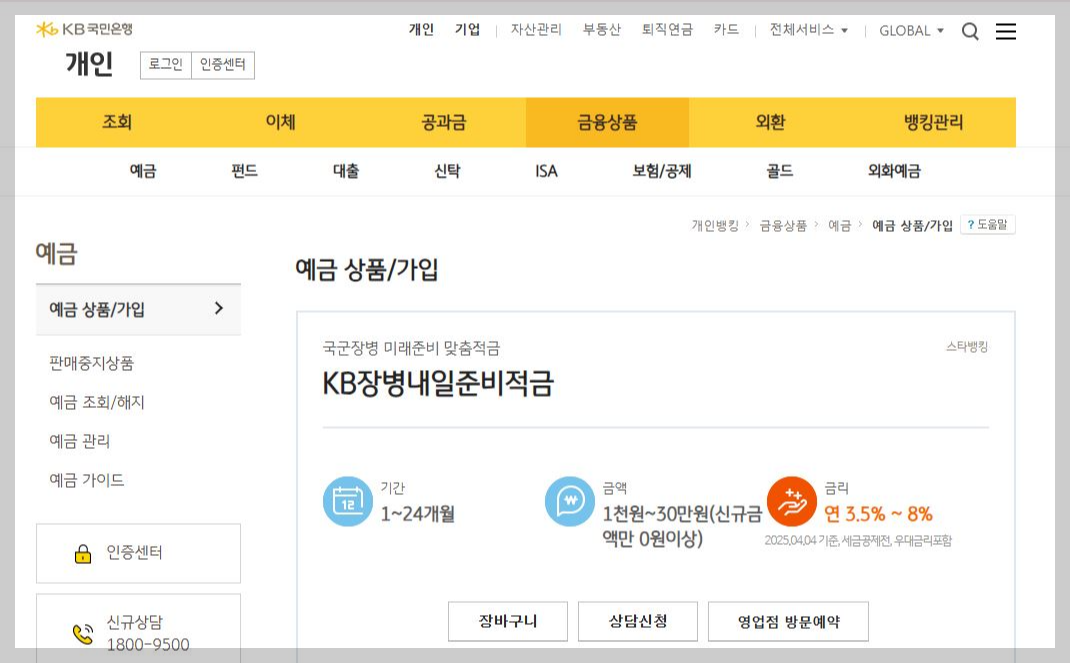Select the 뱅킹관리 main menu
The width and height of the screenshot is (1070, 663).
tap(934, 122)
